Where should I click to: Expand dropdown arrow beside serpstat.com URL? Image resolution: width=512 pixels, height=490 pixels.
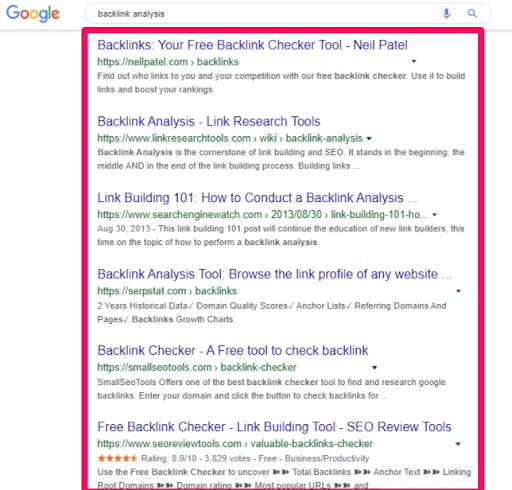[x=458, y=291]
